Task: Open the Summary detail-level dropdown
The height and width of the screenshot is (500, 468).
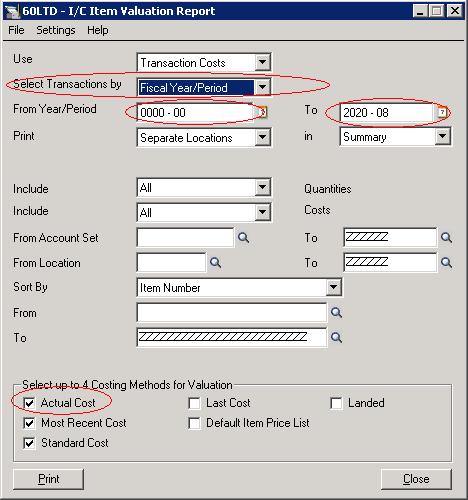Action: (443, 137)
